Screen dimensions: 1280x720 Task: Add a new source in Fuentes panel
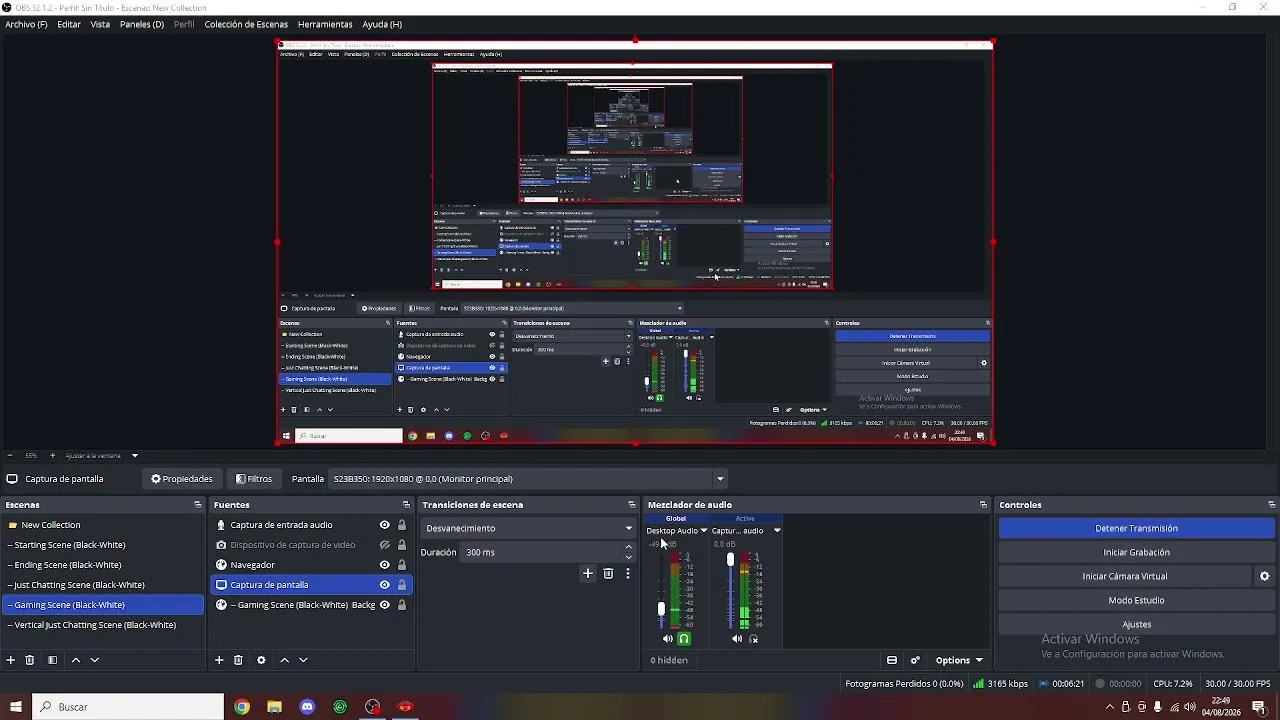pyautogui.click(x=219, y=660)
